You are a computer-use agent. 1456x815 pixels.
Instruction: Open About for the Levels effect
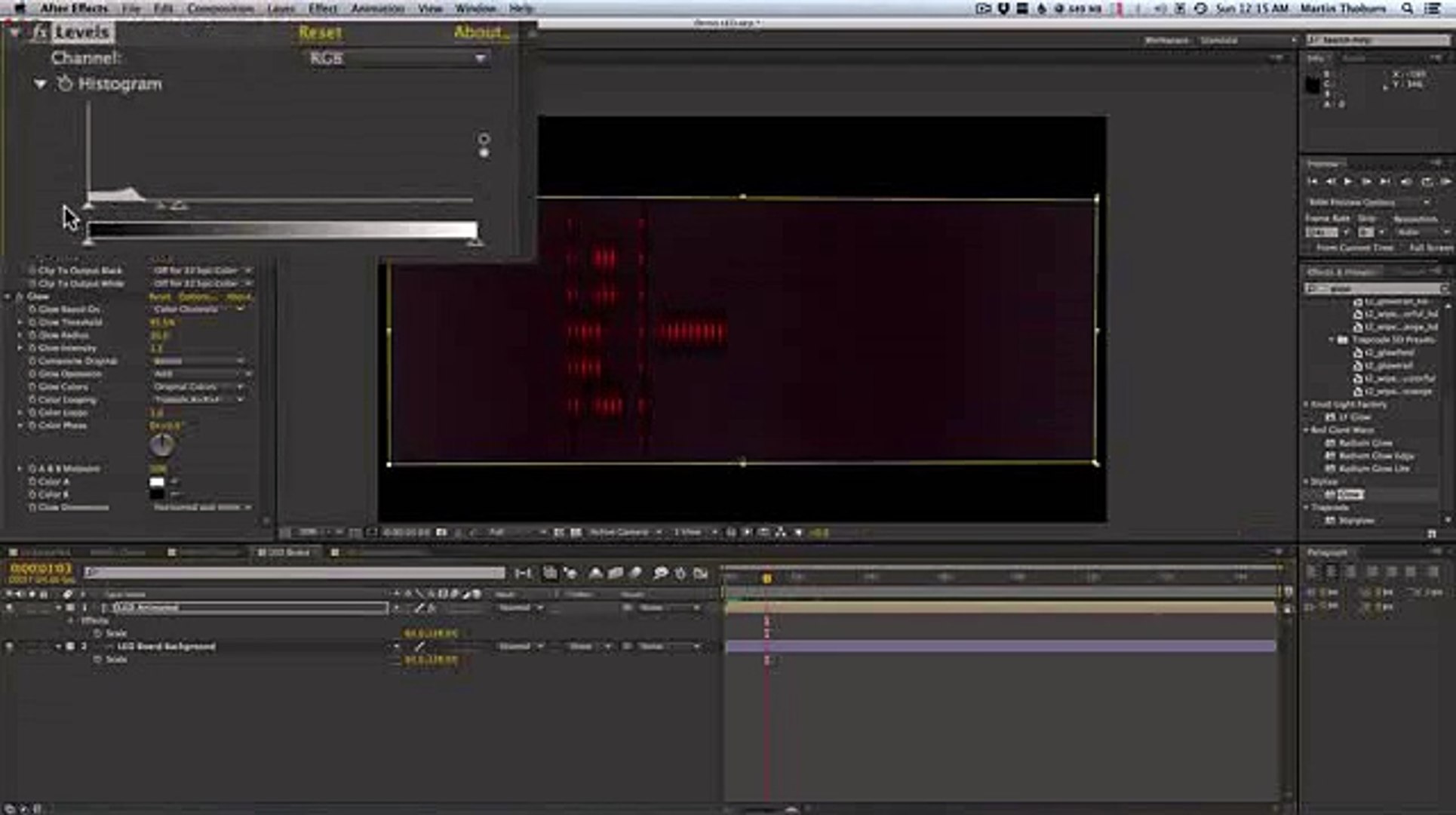pos(481,32)
